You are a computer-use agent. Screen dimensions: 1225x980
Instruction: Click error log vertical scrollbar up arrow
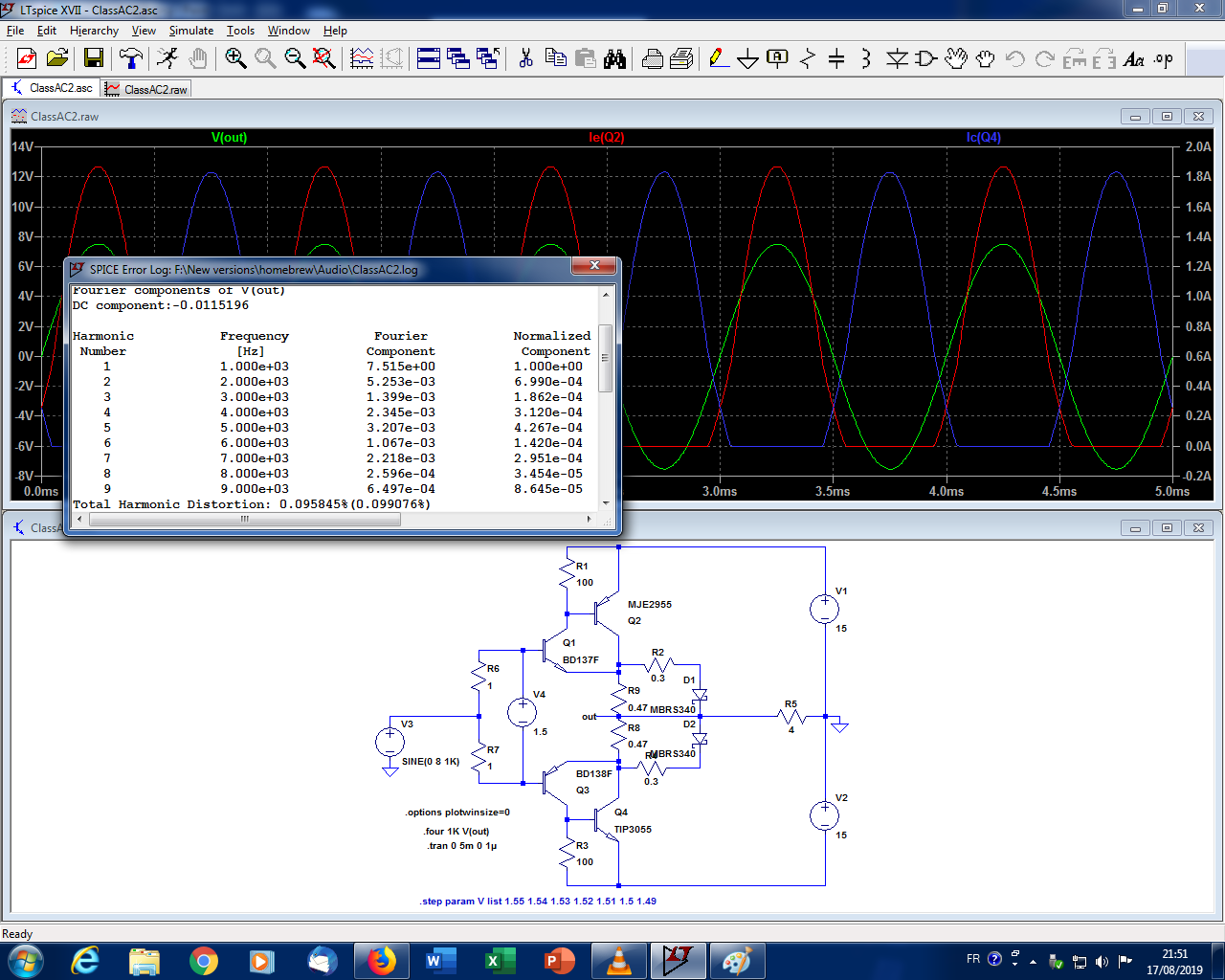click(x=606, y=295)
